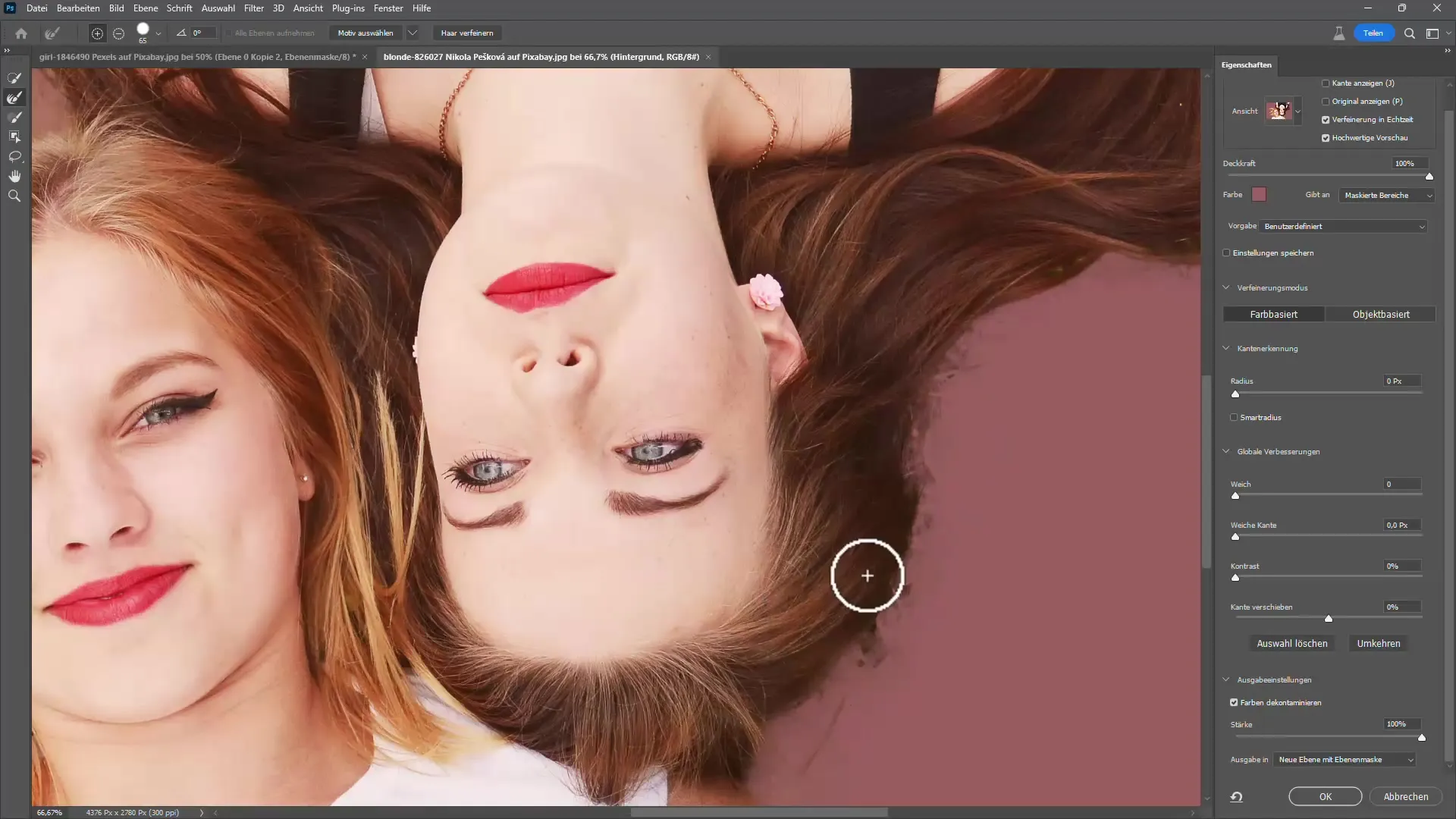Select the Quick Selection tool
The width and height of the screenshot is (1456, 819).
[x=14, y=78]
